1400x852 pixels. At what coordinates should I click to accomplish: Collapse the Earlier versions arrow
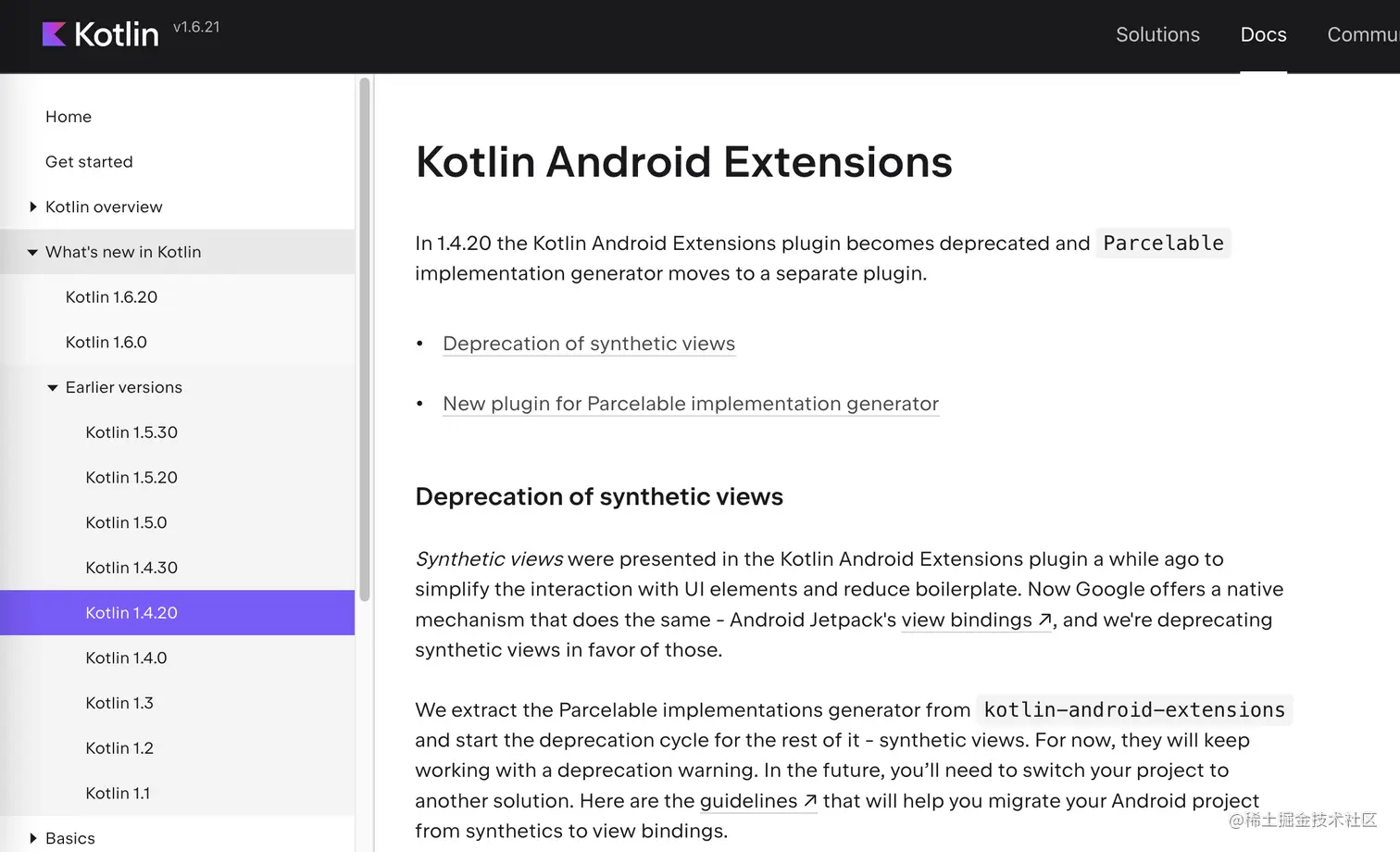53,388
